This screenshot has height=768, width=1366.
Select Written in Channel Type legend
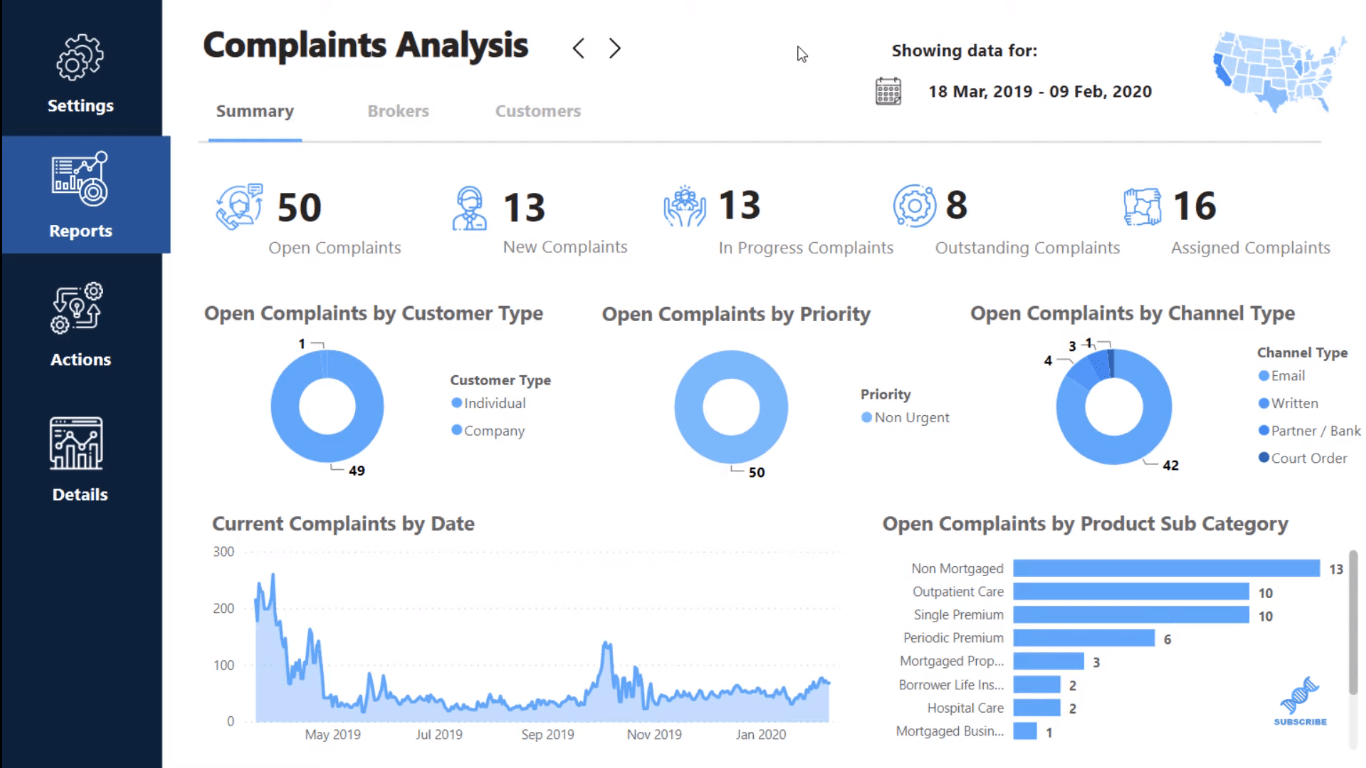1288,403
